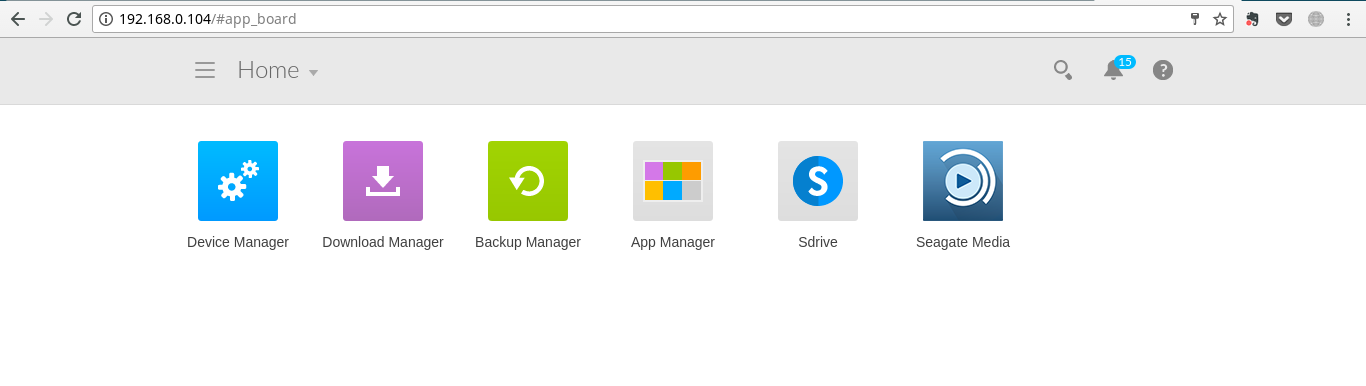Viewport: 1366px width, 386px height.
Task: Go back in the browser
Action: [x=18, y=19]
